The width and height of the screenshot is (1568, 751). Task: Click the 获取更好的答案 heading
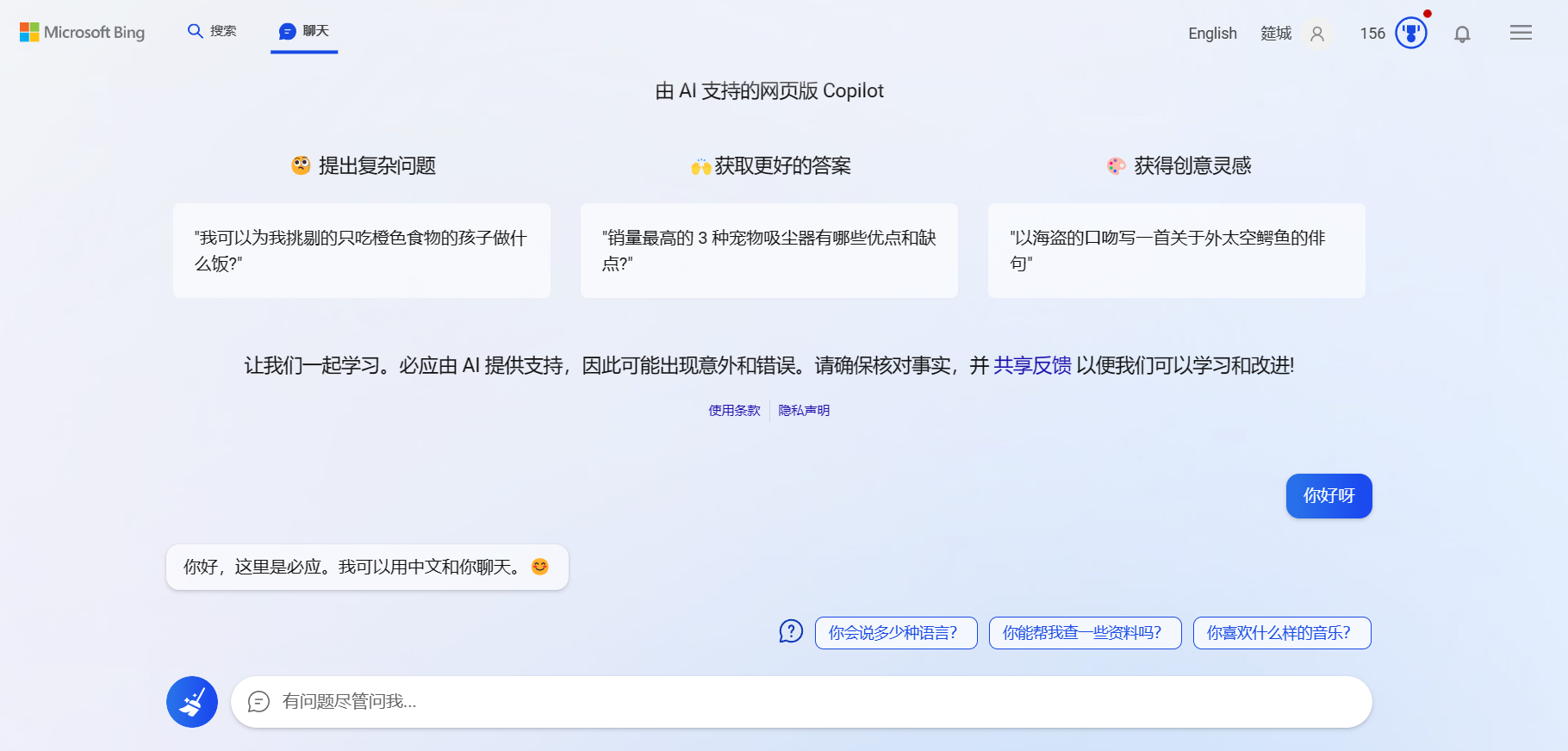click(770, 165)
